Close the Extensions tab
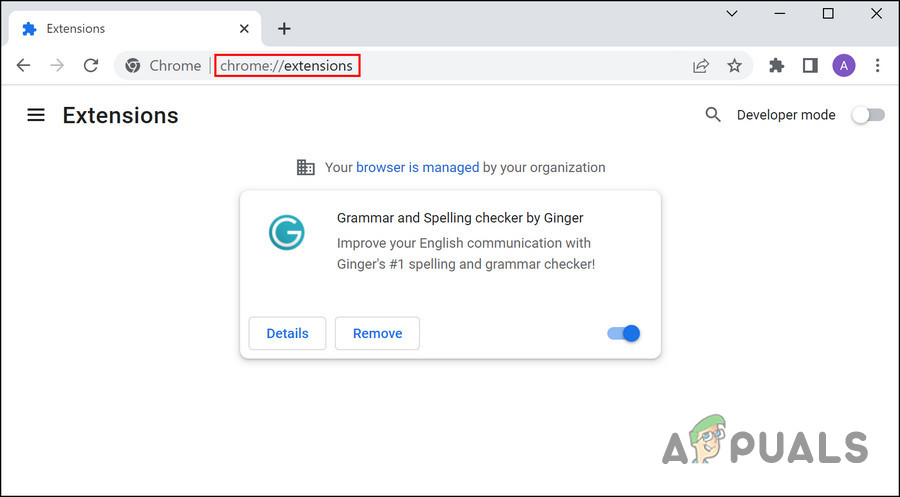This screenshot has width=900, height=497. click(244, 29)
